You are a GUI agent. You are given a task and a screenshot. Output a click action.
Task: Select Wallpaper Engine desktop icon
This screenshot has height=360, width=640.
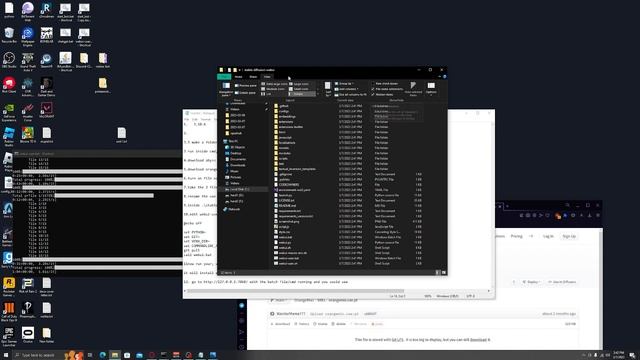(28, 37)
